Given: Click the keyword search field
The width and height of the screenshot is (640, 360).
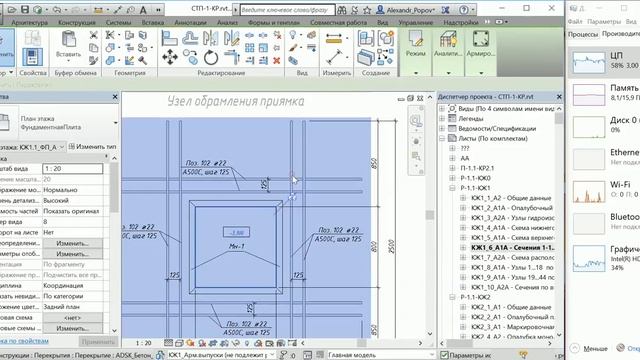Looking at the screenshot, I should coord(287,10).
